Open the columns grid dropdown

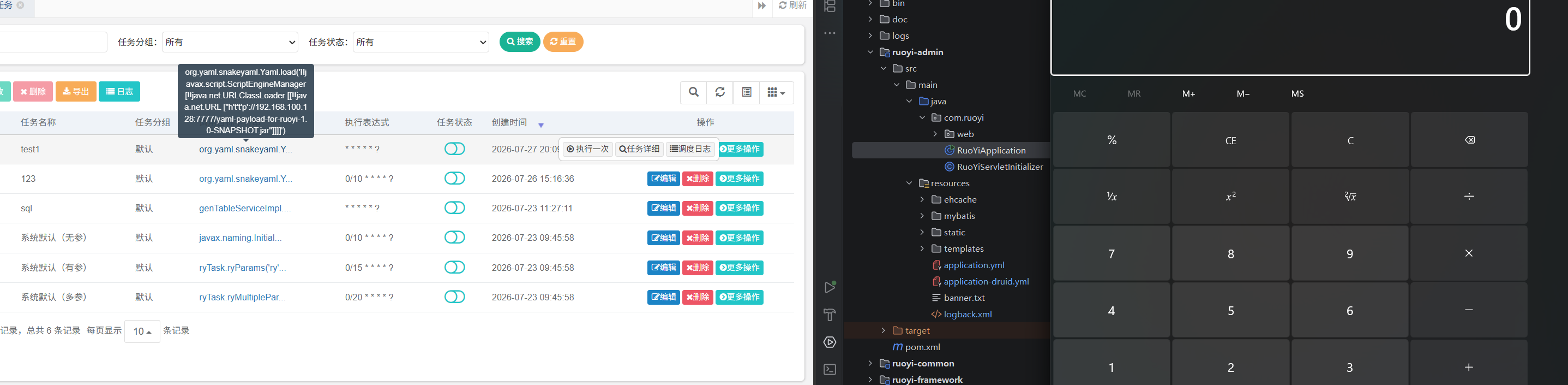[x=776, y=92]
